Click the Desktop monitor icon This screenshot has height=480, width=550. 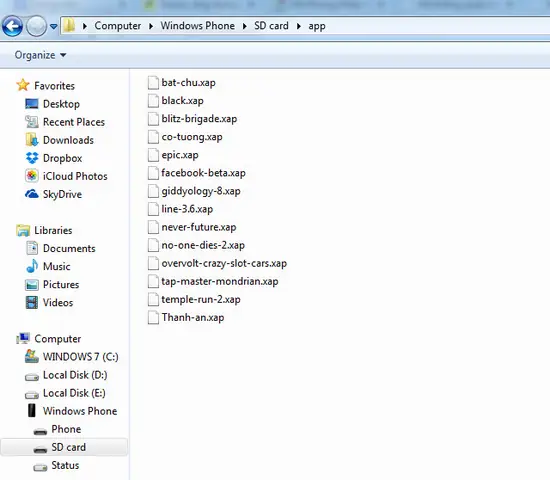32,104
